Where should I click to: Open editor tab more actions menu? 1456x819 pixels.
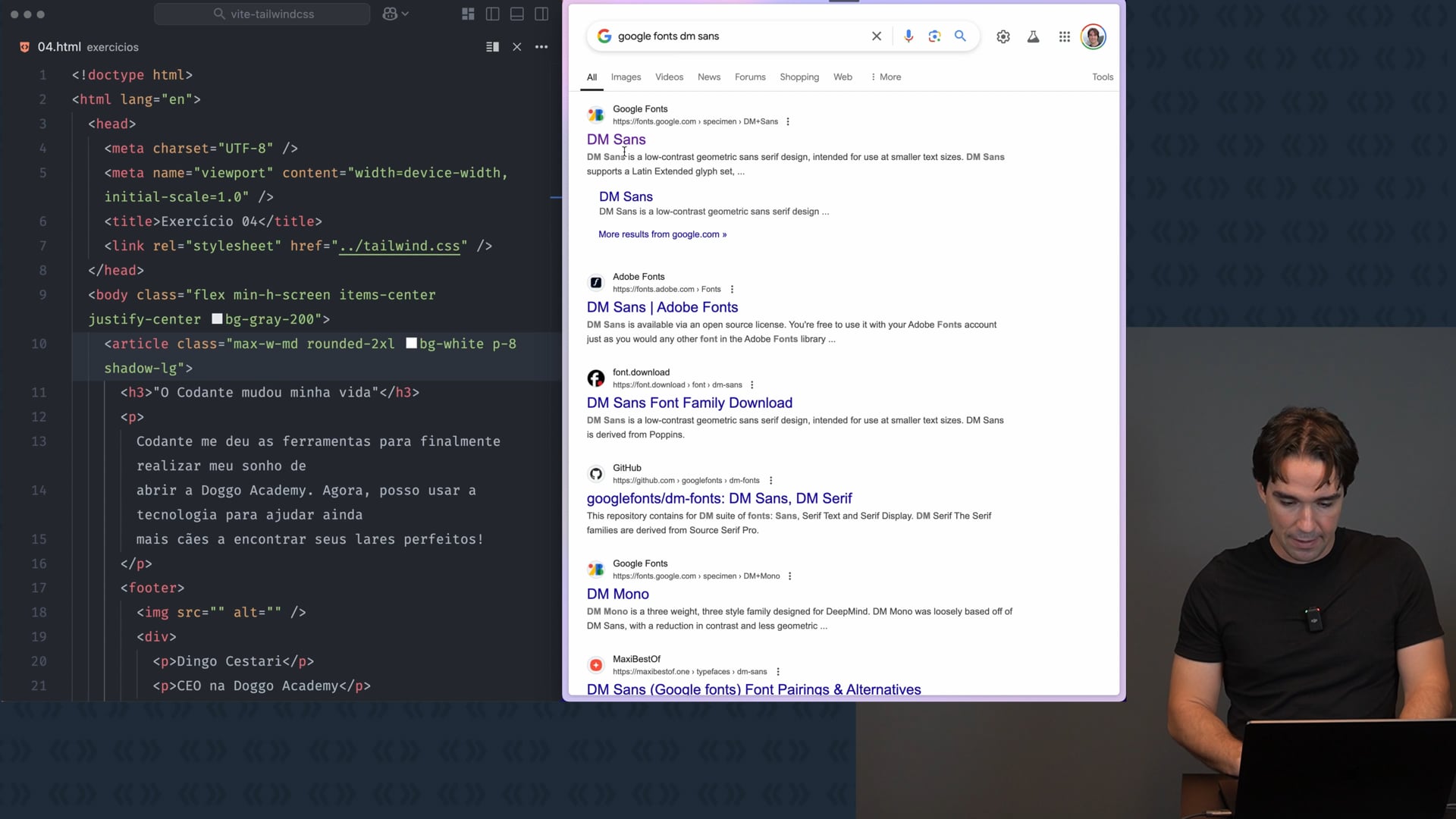point(541,47)
